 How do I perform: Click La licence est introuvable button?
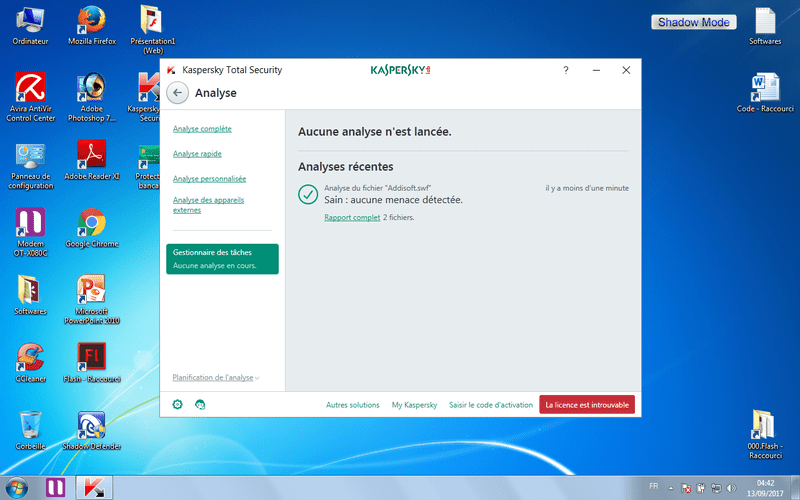(x=587, y=404)
